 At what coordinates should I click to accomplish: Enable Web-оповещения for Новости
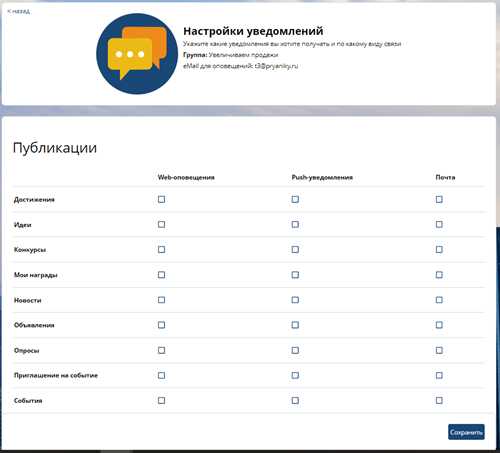[x=161, y=300]
